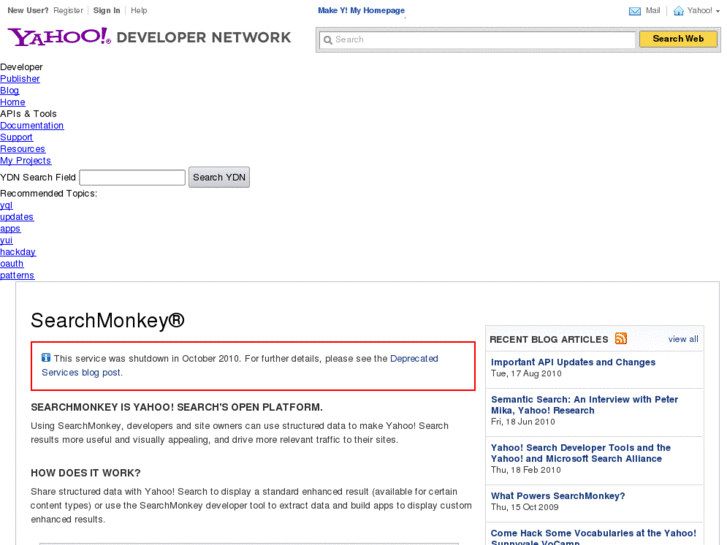Open the yql topic link

[x=6, y=205]
